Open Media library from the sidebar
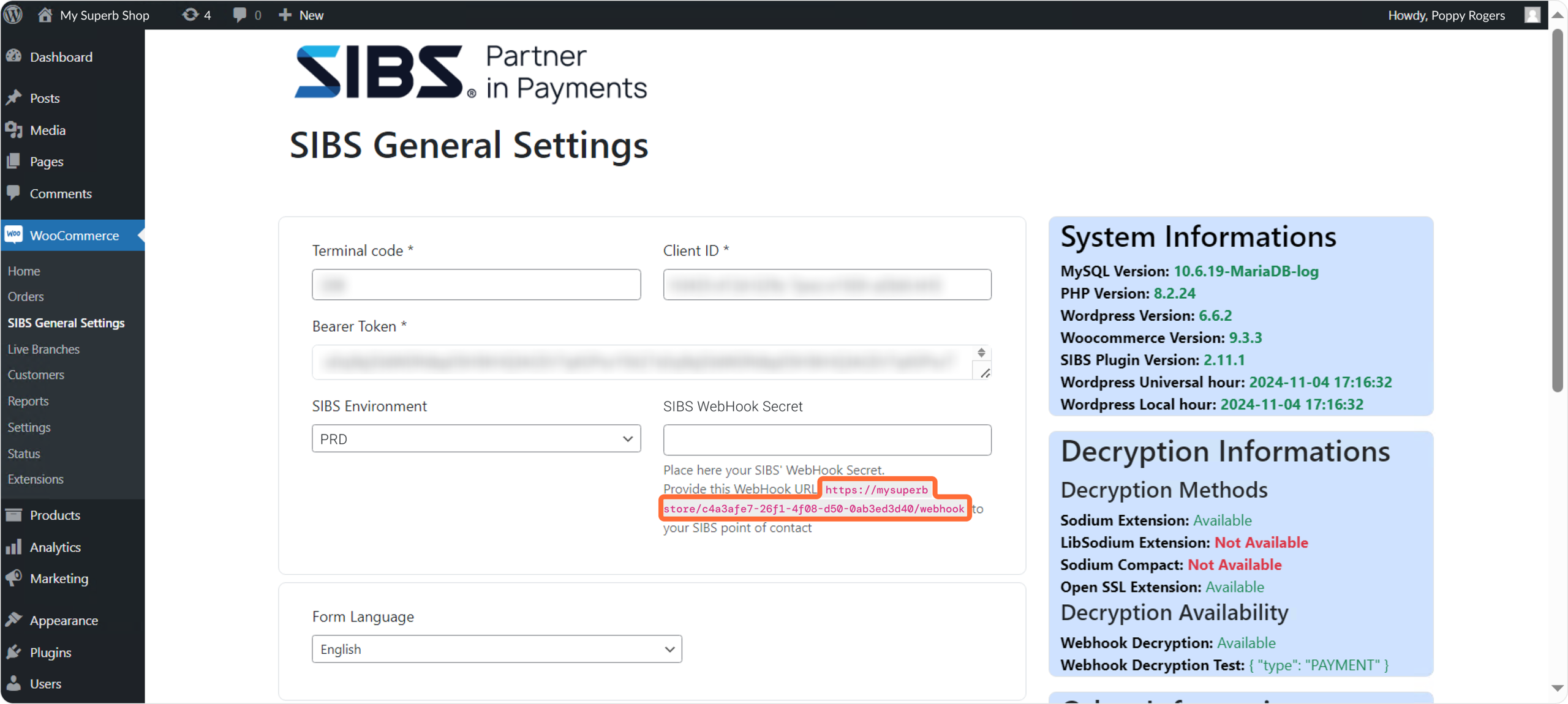The image size is (1568, 704). coord(48,130)
